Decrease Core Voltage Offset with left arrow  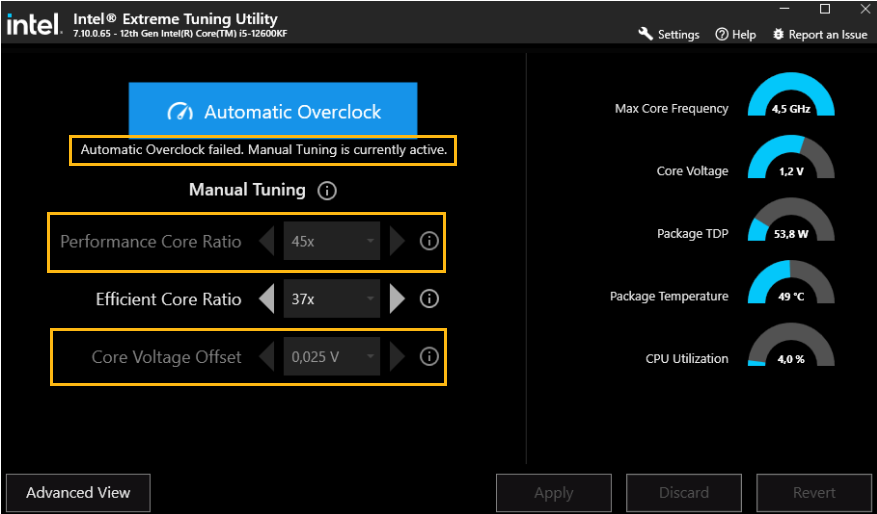click(x=267, y=356)
